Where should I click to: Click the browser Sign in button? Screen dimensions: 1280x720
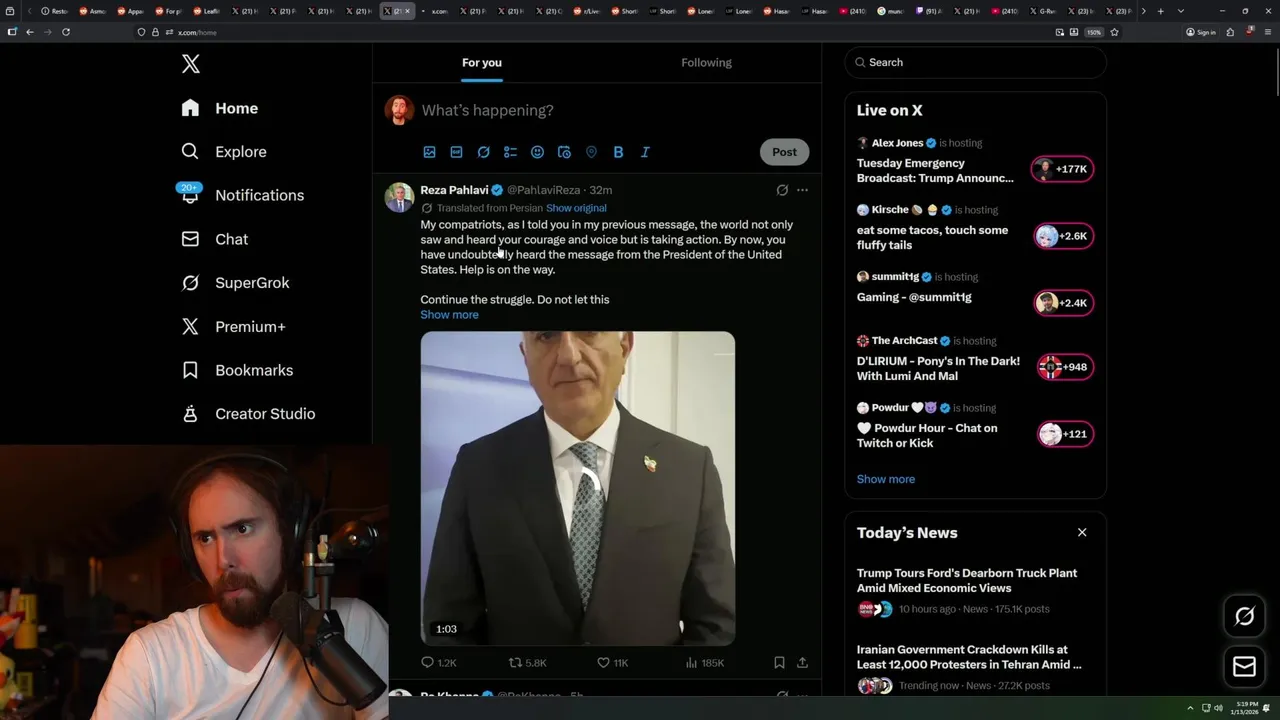1200,32
